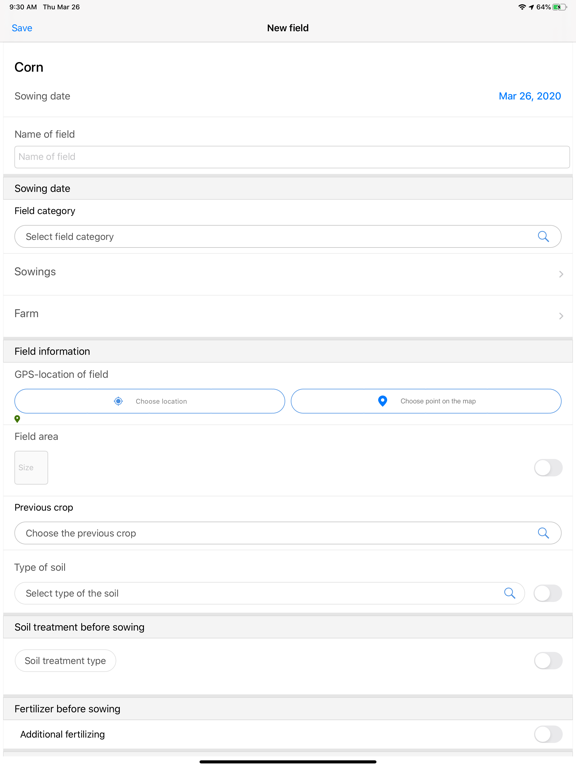Open Choose the previous crop selector
Viewport: 576px width, 768px height.
click(288, 533)
